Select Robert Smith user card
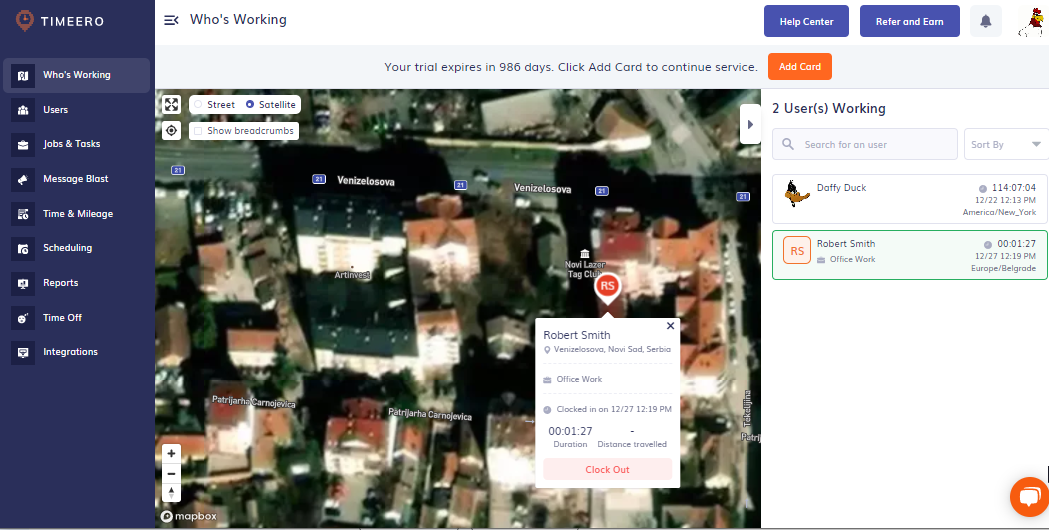1049x530 pixels. click(910, 255)
